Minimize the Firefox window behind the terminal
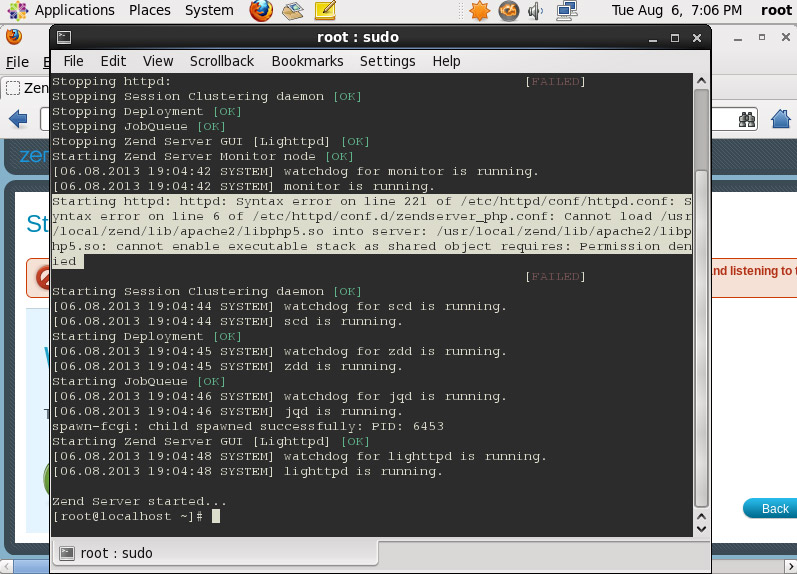797x574 pixels. (x=738, y=38)
